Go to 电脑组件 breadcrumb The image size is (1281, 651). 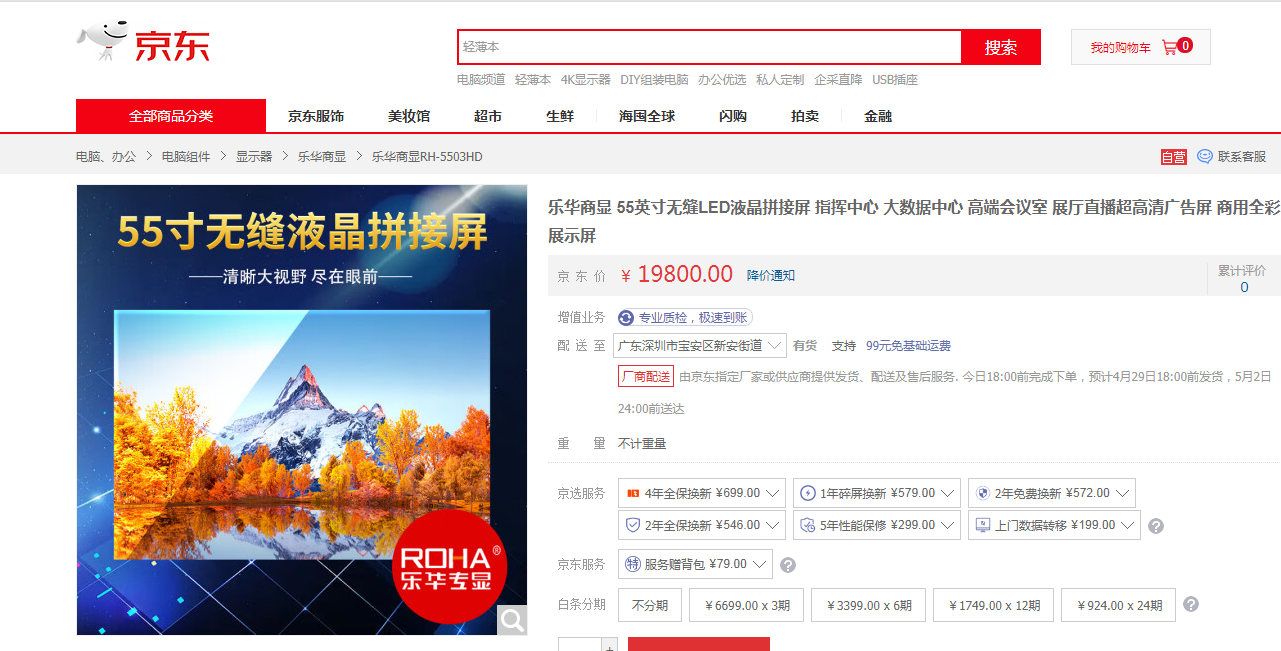pos(186,157)
